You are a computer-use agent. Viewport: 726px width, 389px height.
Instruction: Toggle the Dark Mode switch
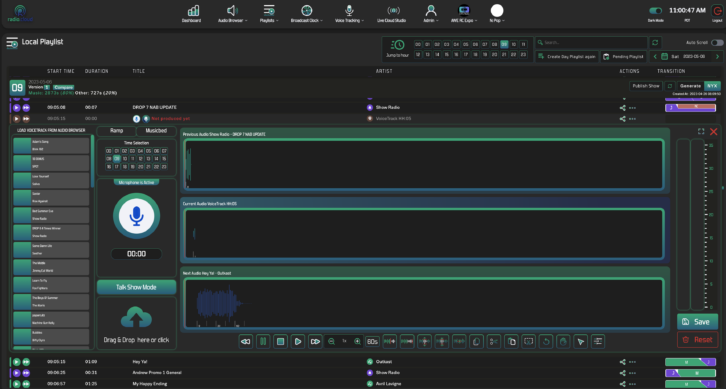[x=656, y=11]
